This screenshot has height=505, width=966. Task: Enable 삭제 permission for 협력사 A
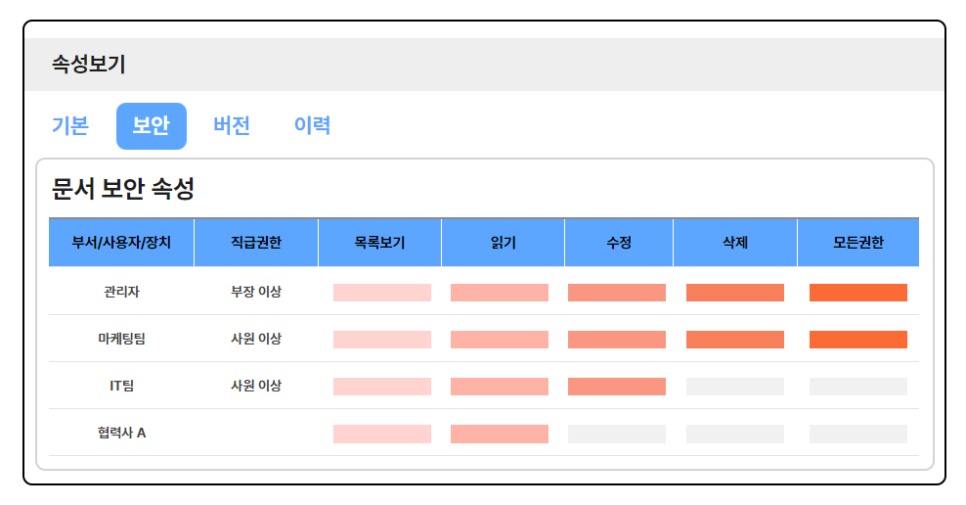tap(735, 434)
